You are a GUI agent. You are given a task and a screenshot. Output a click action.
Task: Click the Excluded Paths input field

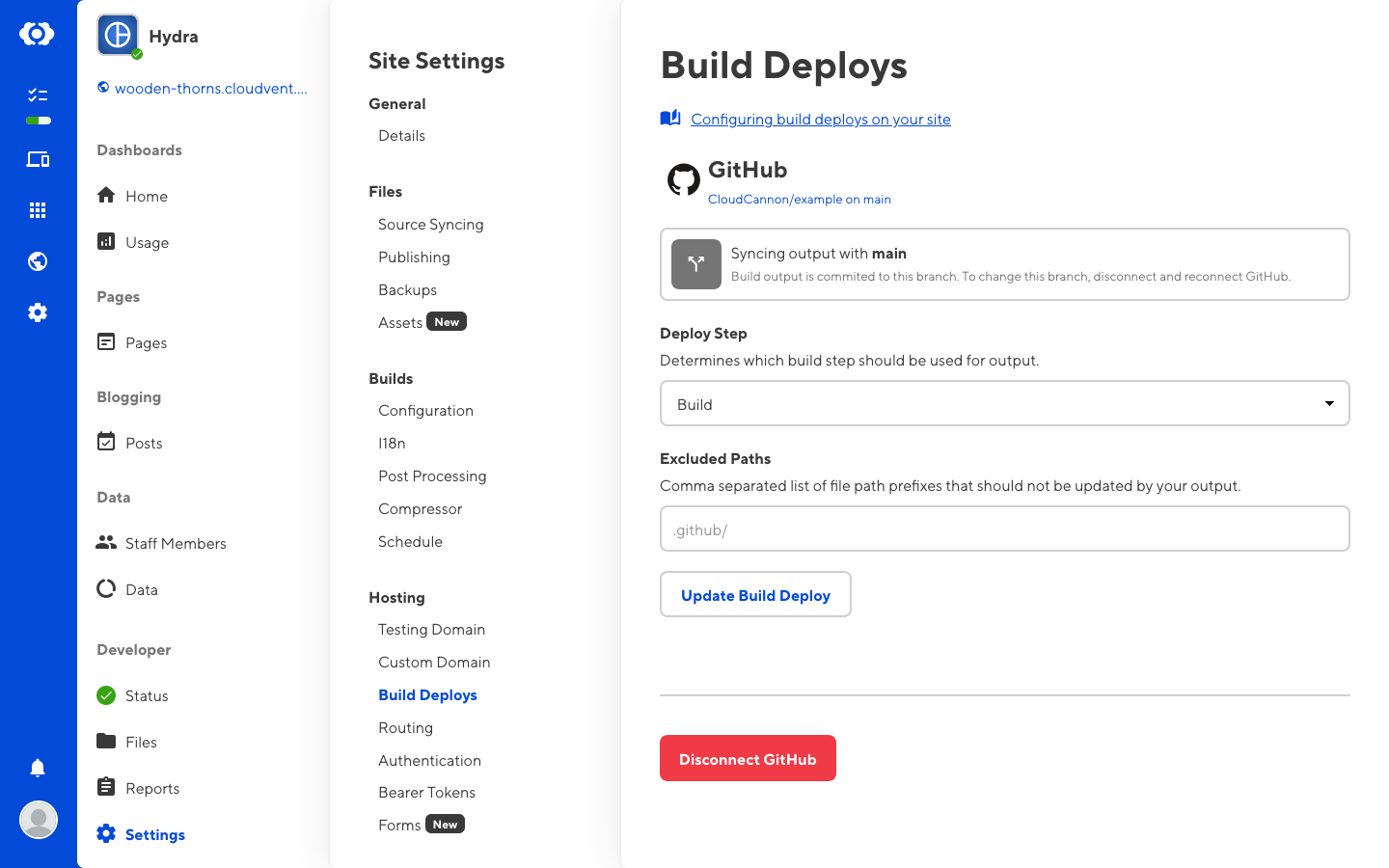pyautogui.click(x=1005, y=529)
